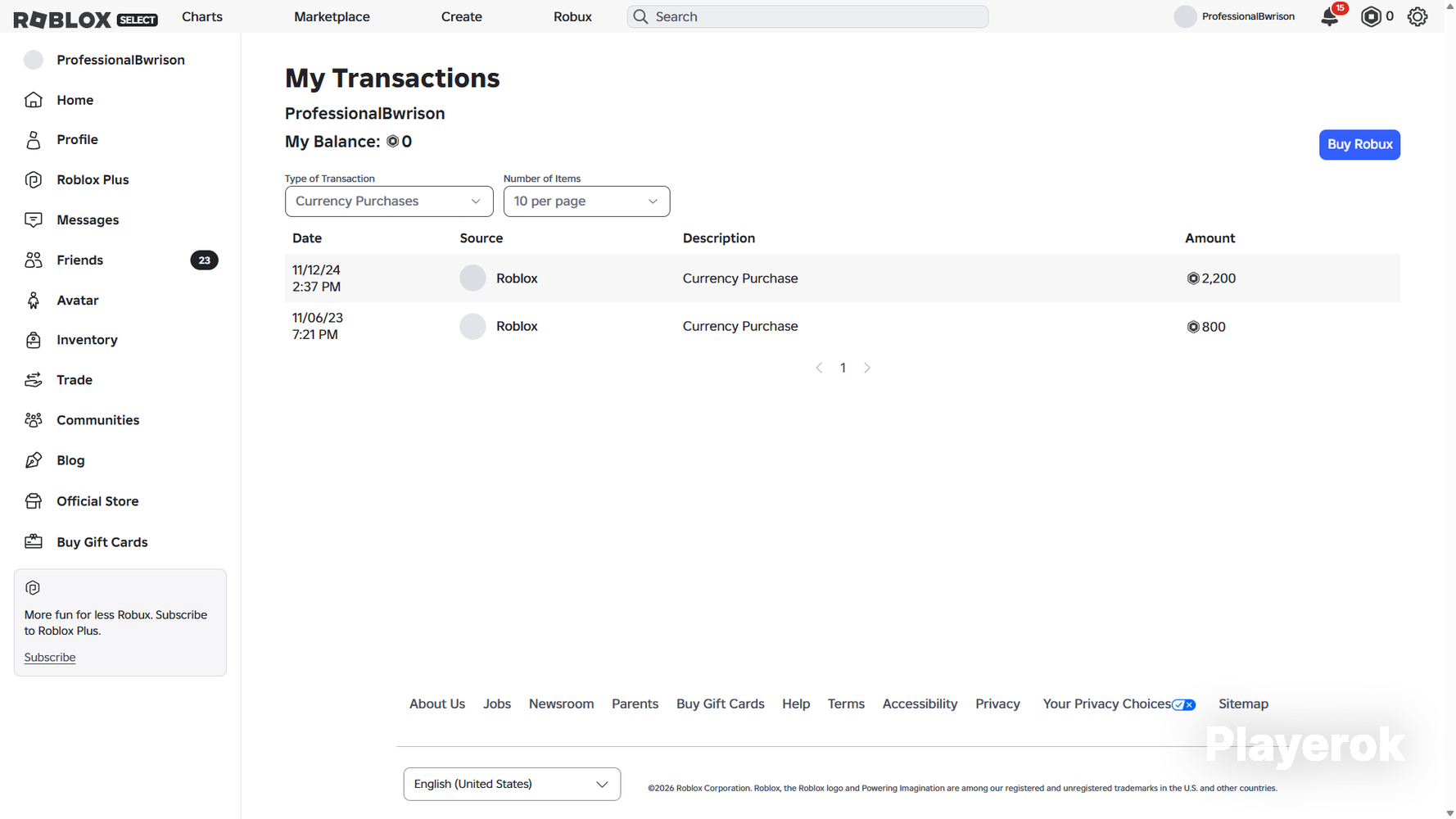
Task: Open the Jobs footer link
Action: [x=497, y=704]
